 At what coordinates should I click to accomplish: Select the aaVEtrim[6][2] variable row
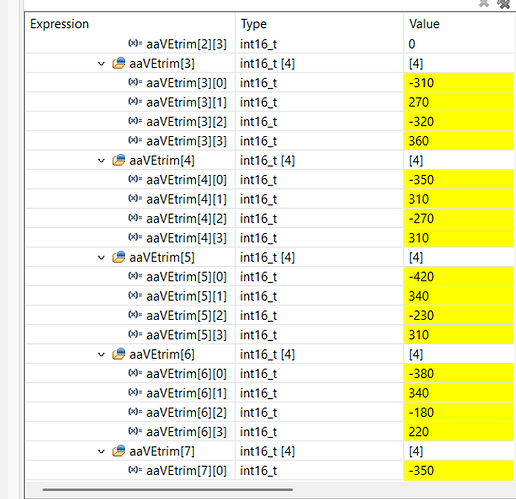coord(270,412)
